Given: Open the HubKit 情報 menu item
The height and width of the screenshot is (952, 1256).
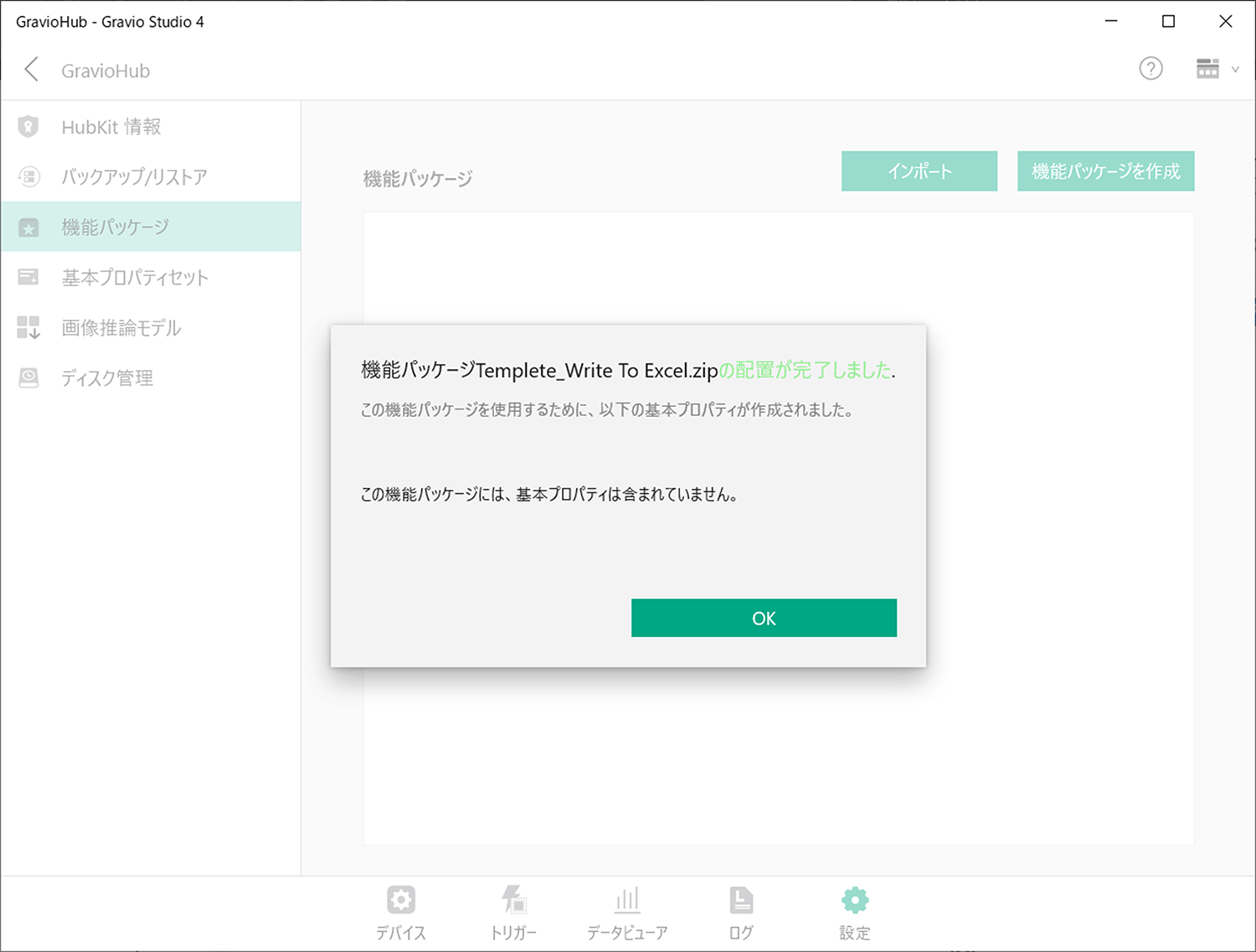Looking at the screenshot, I should [x=152, y=126].
